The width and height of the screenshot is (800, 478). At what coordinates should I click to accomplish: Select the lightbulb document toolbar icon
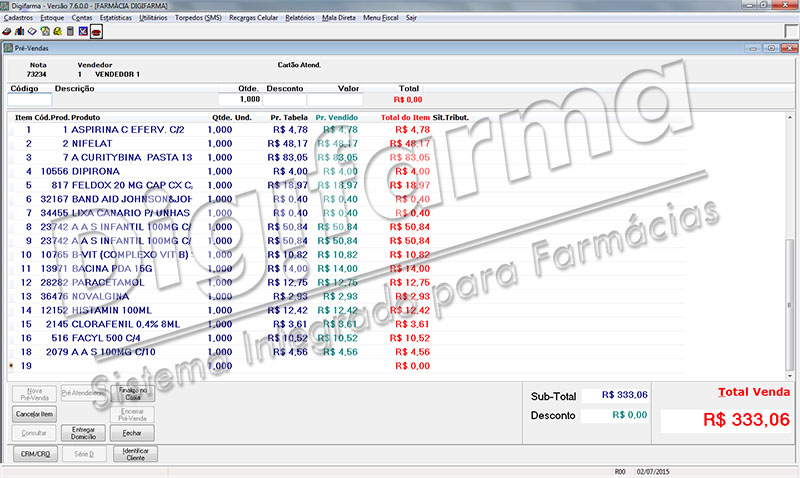point(45,32)
